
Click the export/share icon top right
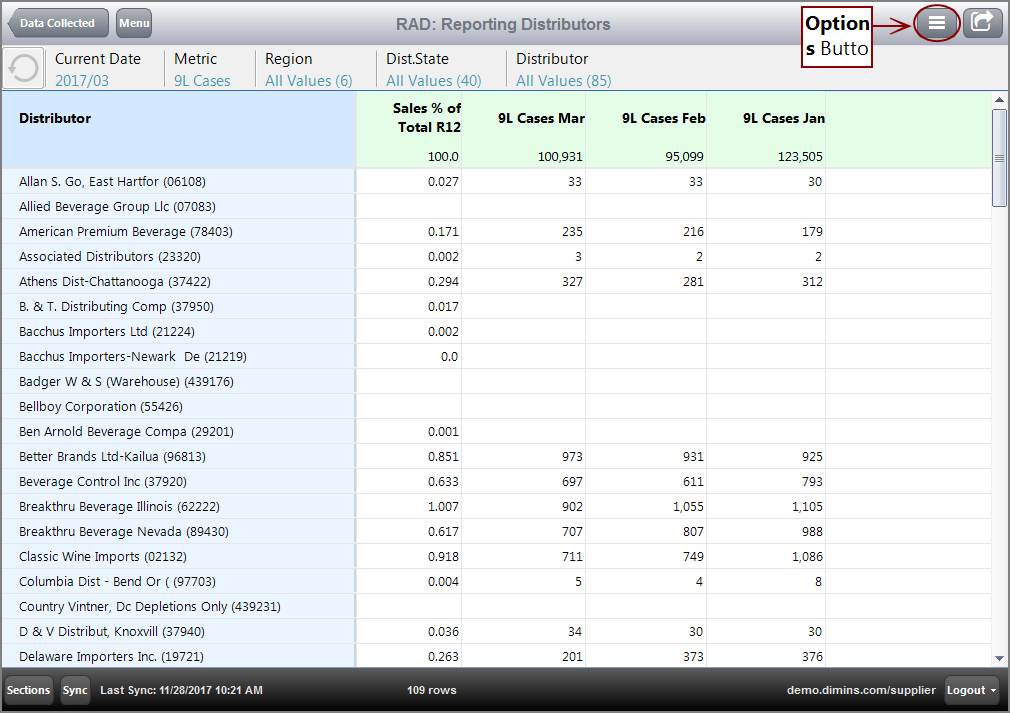981,22
